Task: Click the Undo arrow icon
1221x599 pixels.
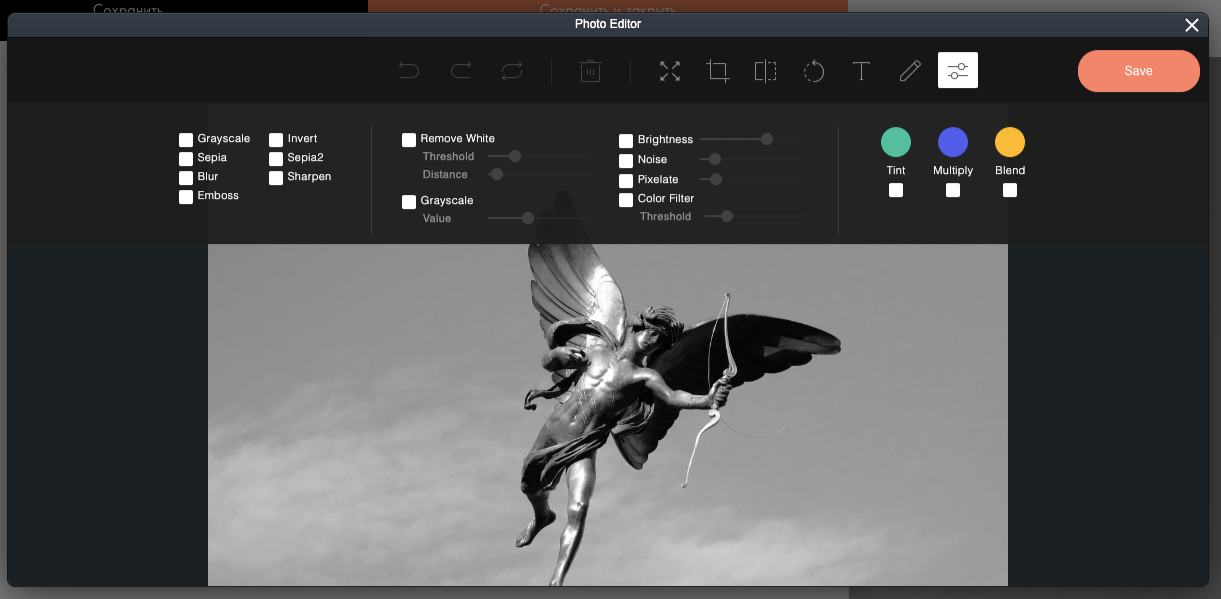Action: (409, 71)
